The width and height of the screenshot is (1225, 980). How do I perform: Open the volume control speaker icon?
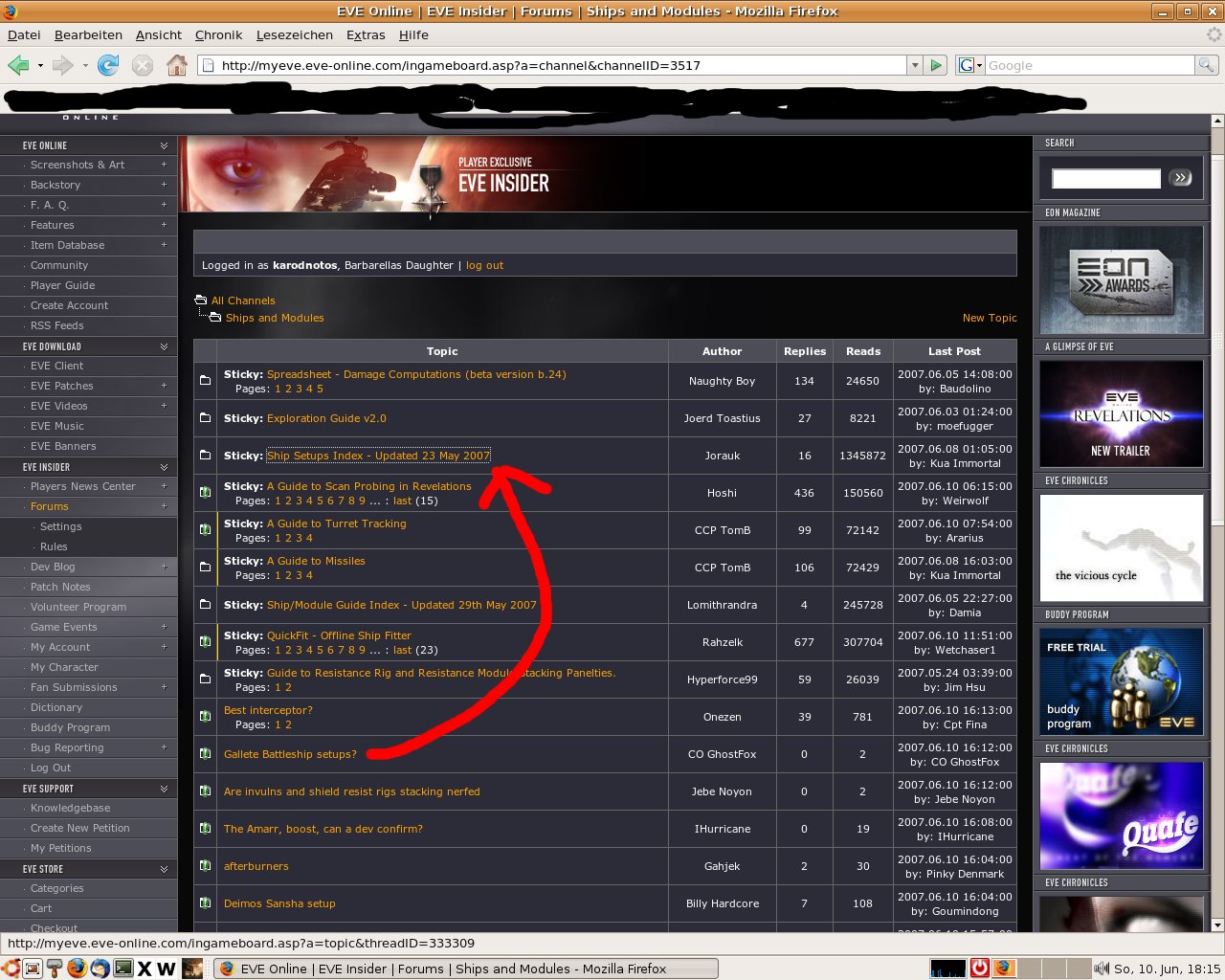tap(1102, 969)
